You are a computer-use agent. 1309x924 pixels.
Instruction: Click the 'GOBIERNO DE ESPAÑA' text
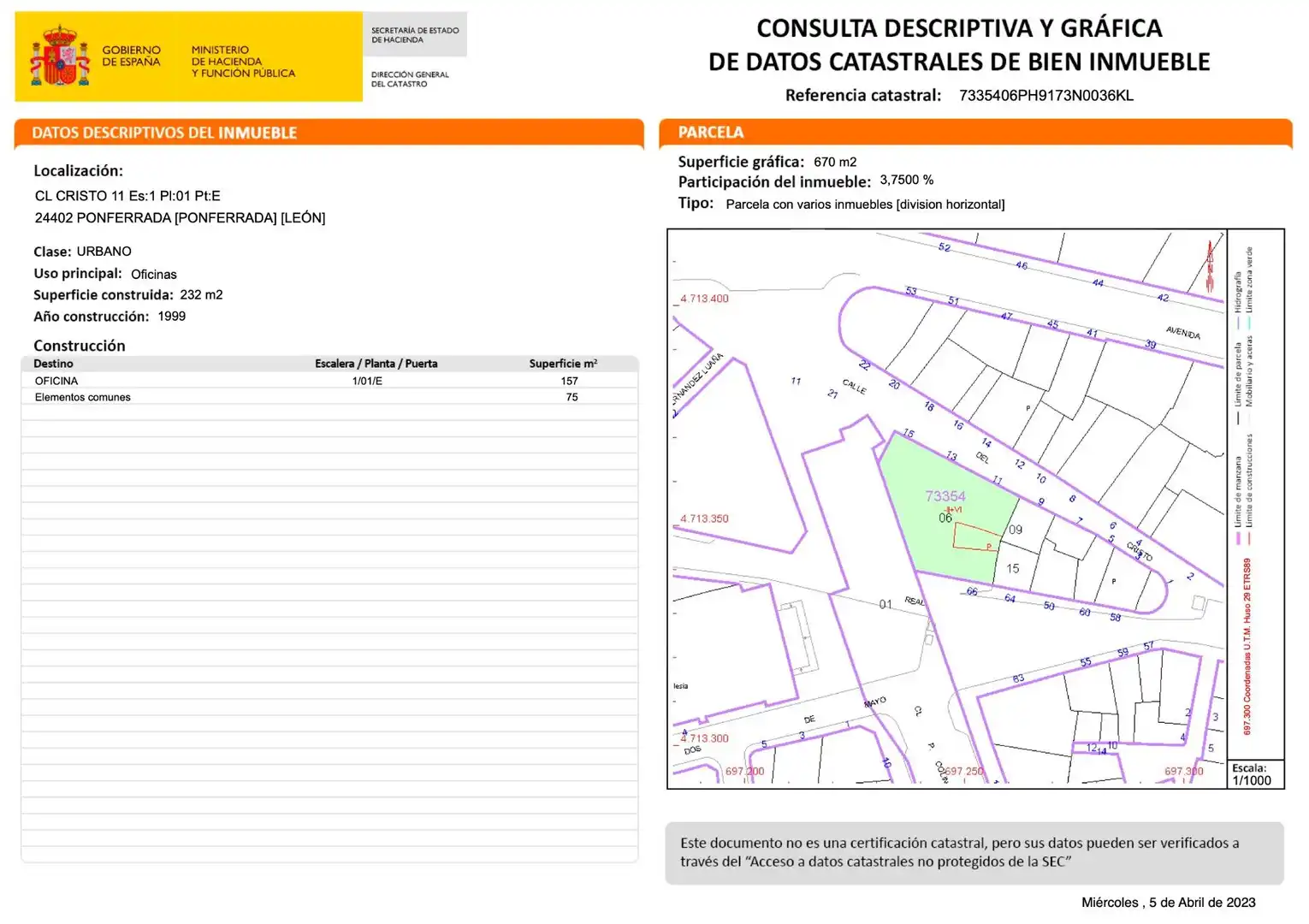click(131, 56)
